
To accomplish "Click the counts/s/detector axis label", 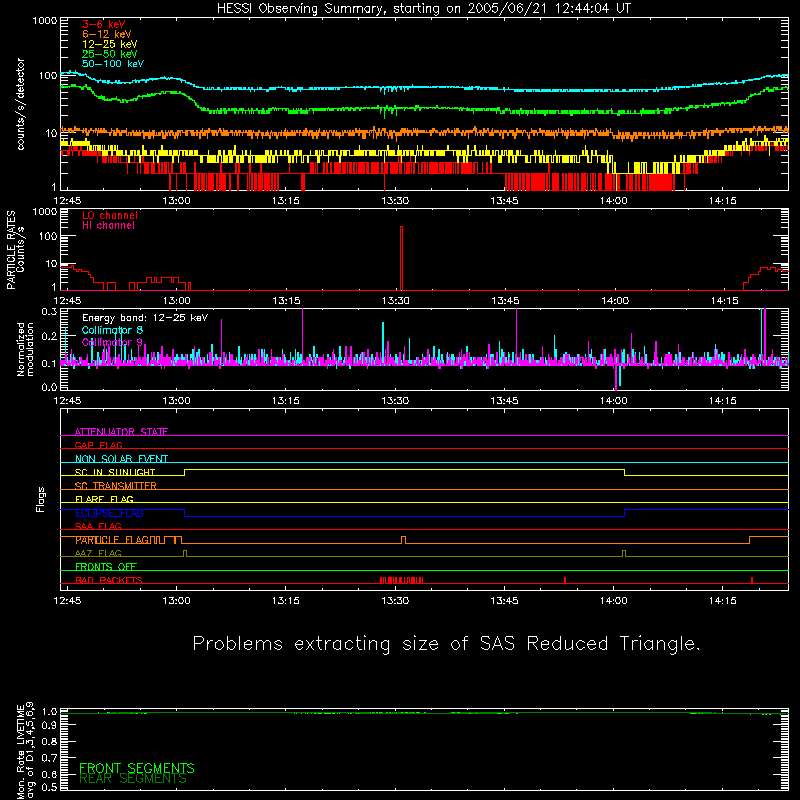I will [x=20, y=104].
